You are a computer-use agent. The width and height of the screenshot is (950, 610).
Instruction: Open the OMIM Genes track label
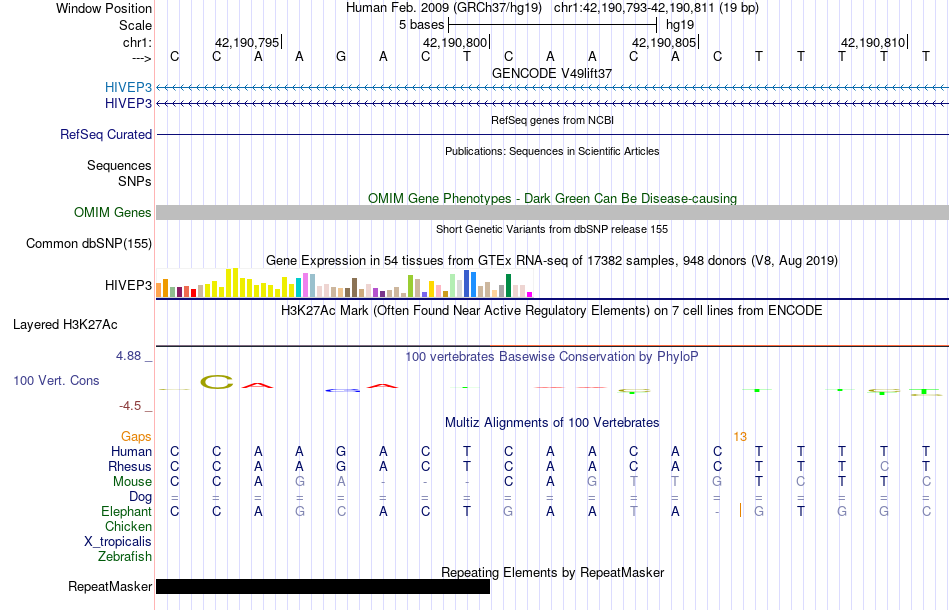[112, 213]
